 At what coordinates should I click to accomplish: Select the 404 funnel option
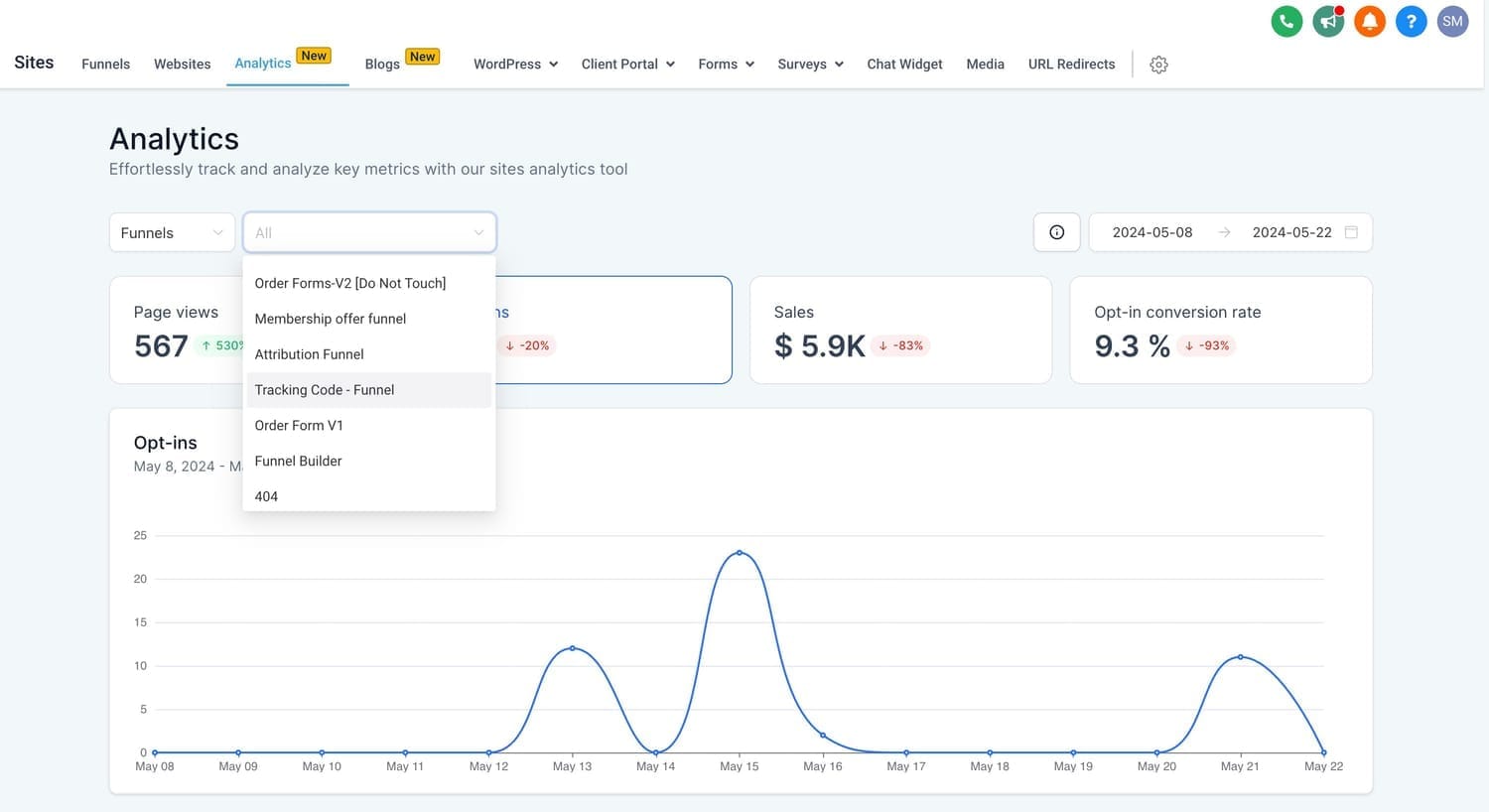(x=266, y=496)
